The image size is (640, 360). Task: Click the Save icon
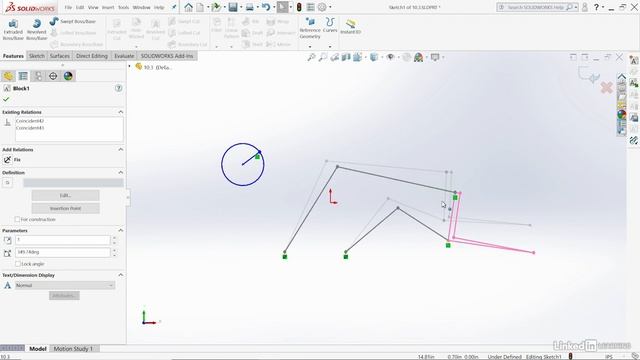coord(233,7)
